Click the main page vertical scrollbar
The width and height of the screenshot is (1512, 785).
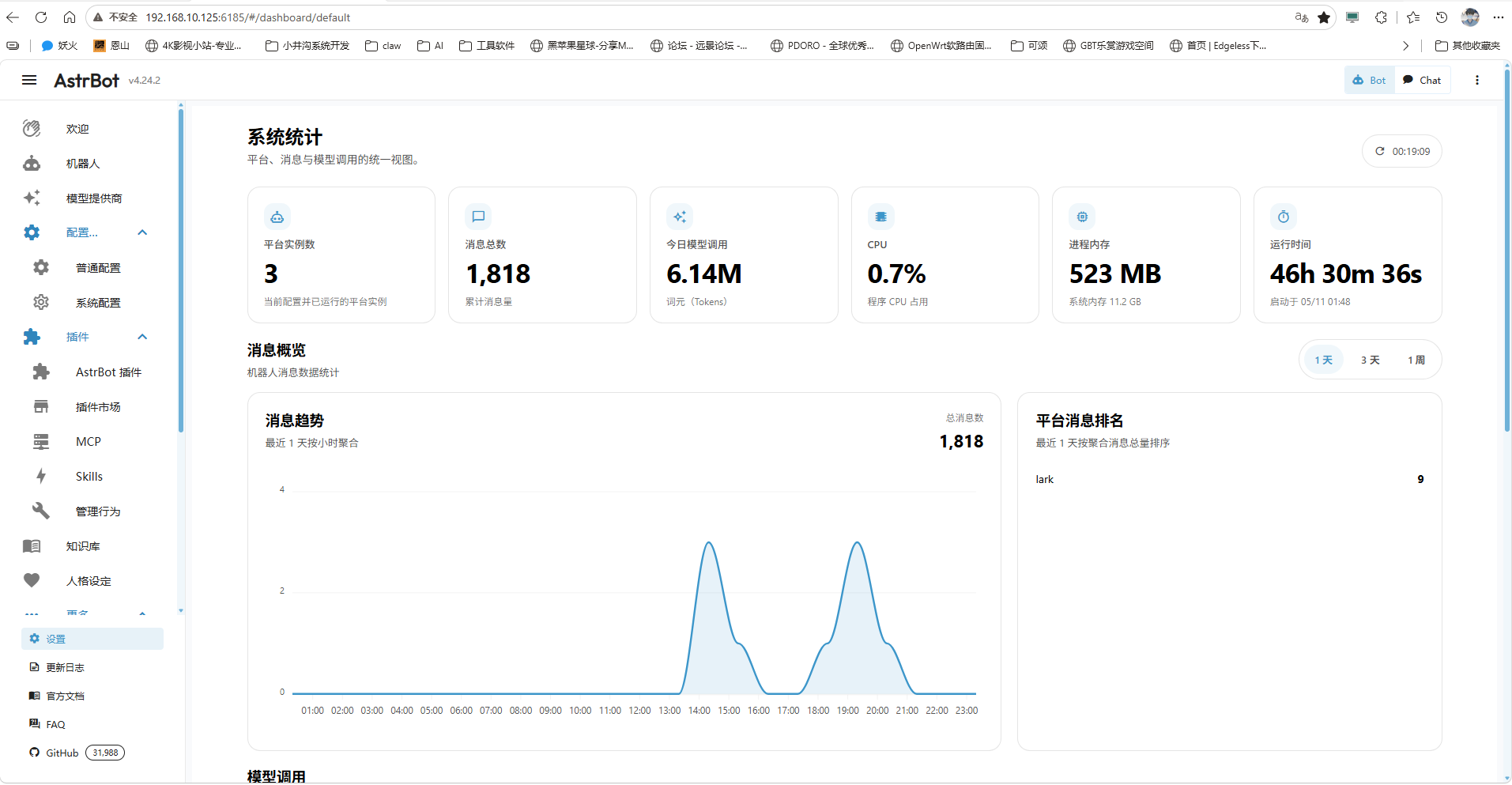point(1507,251)
